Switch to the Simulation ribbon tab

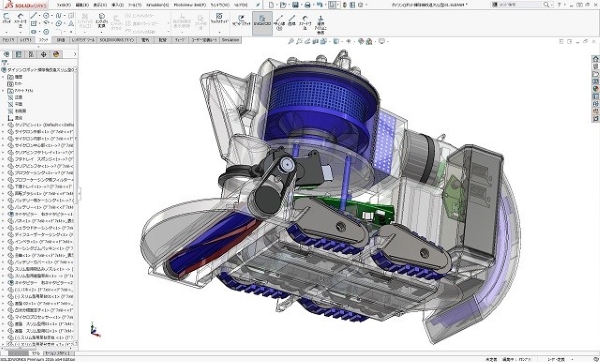[x=230, y=40]
